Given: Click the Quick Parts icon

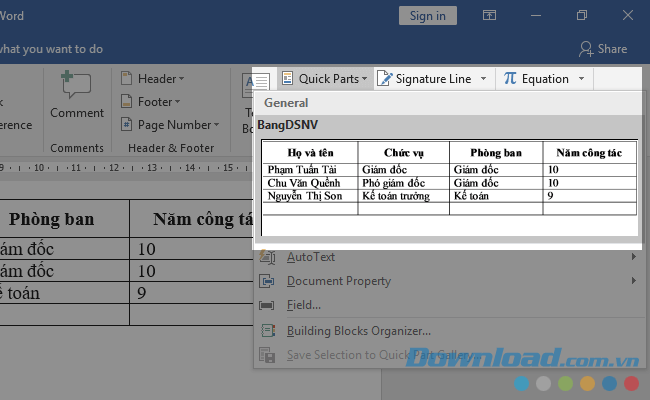Looking at the screenshot, I should point(287,78).
